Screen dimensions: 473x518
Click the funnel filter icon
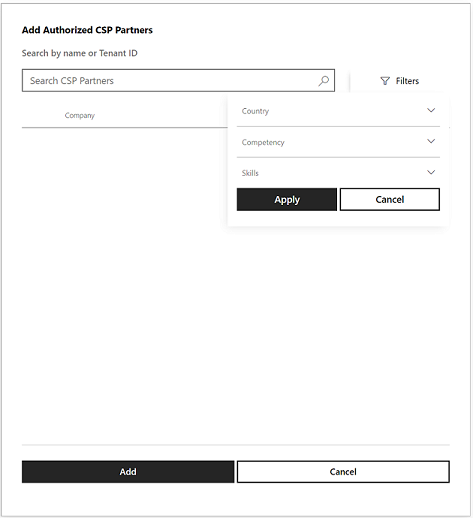point(385,81)
